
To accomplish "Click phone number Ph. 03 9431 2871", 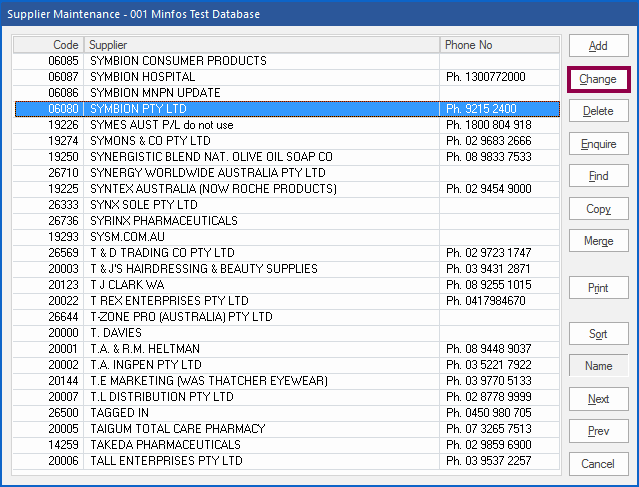I will (488, 269).
